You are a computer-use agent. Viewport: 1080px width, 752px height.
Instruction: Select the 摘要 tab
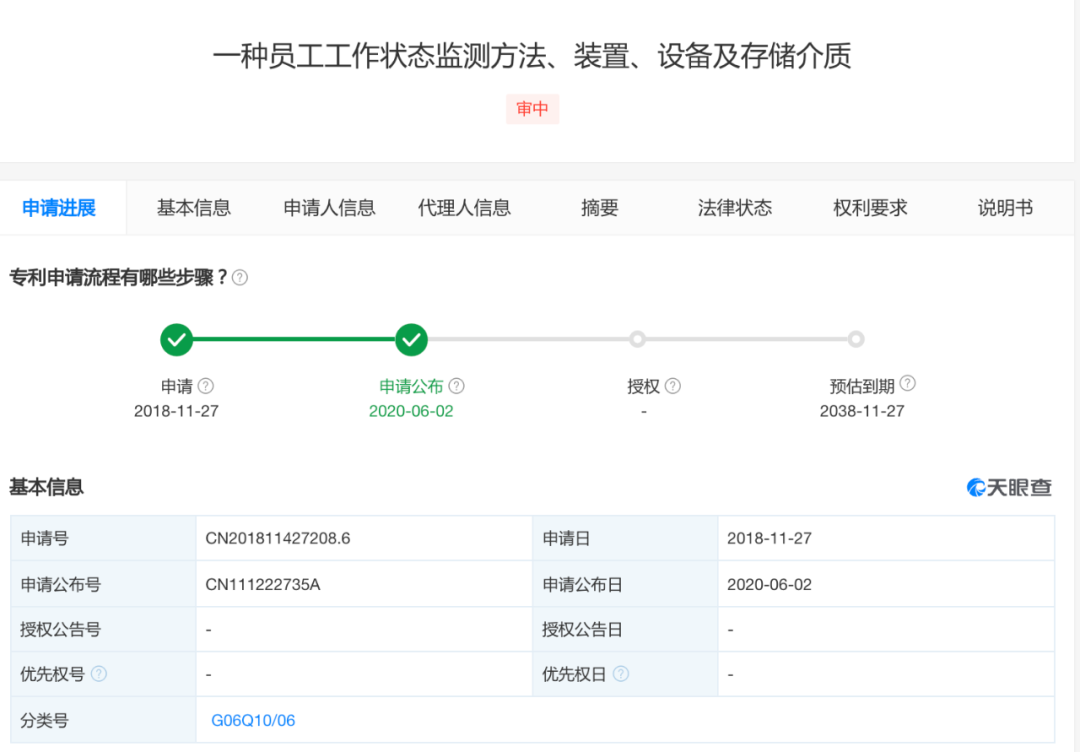point(599,208)
